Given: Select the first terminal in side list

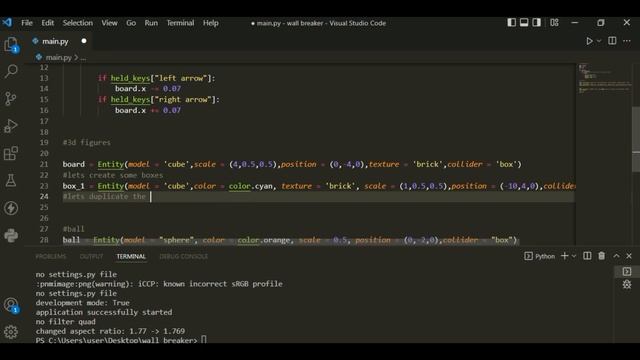Looking at the screenshot, I should [x=627, y=271].
